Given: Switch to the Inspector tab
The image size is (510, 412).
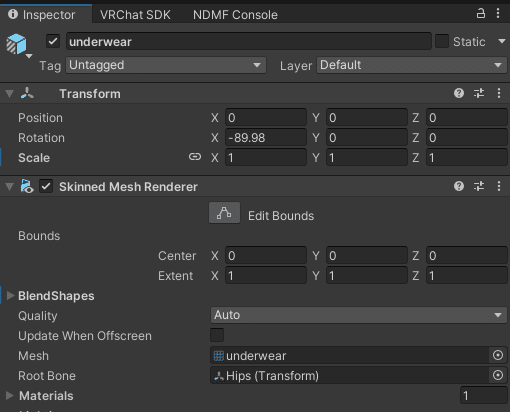Looking at the screenshot, I should 46,14.
